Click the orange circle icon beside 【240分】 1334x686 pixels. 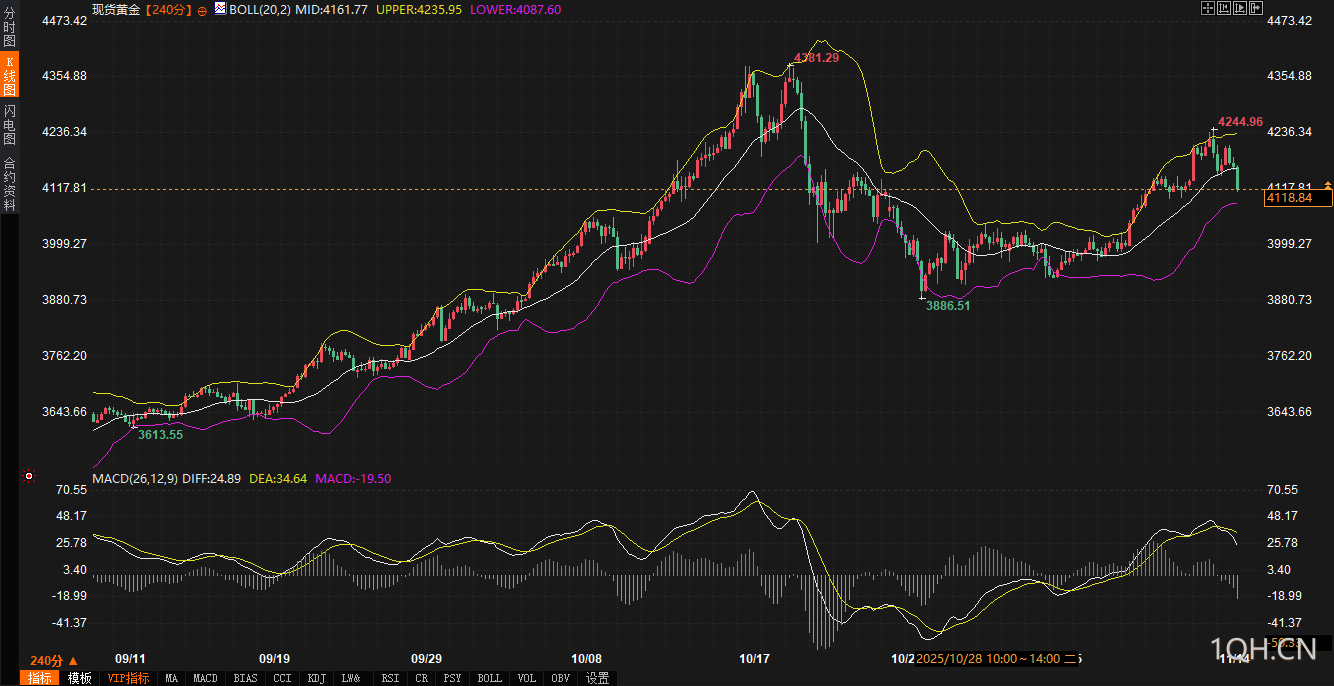(x=202, y=9)
